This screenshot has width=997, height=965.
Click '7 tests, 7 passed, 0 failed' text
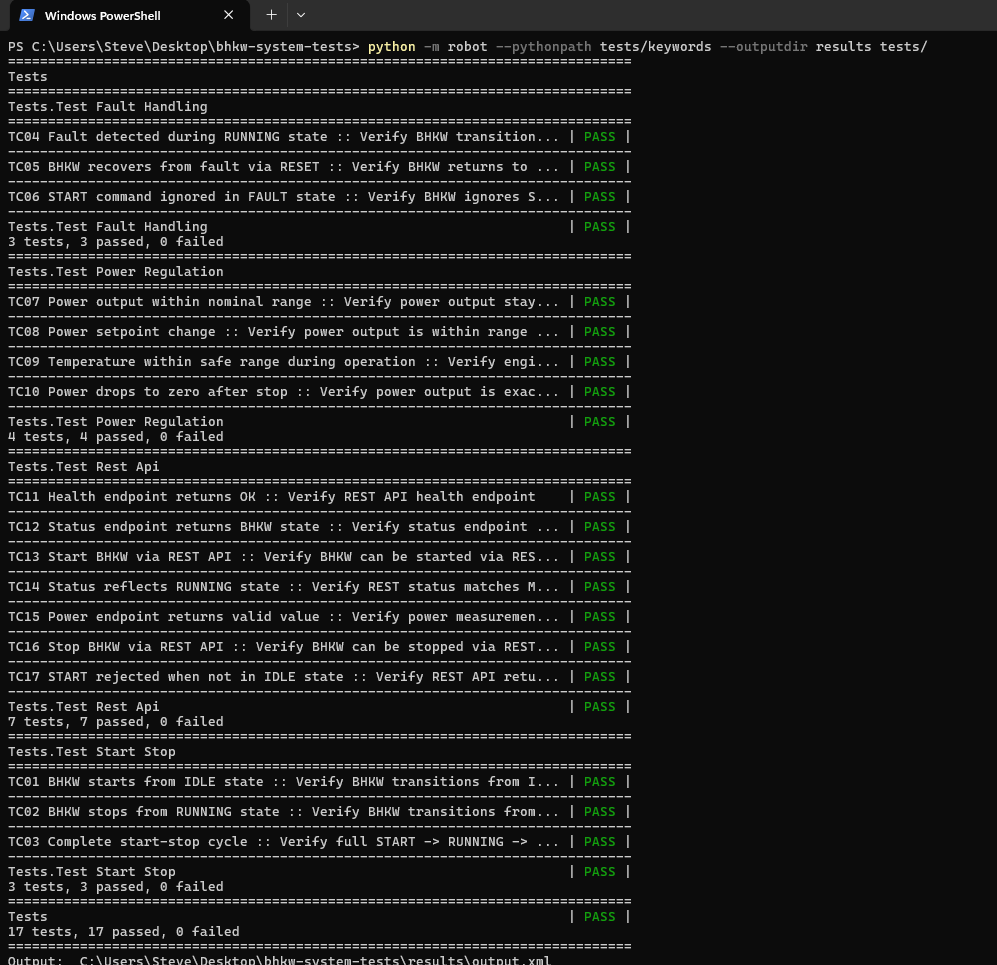(x=116, y=722)
